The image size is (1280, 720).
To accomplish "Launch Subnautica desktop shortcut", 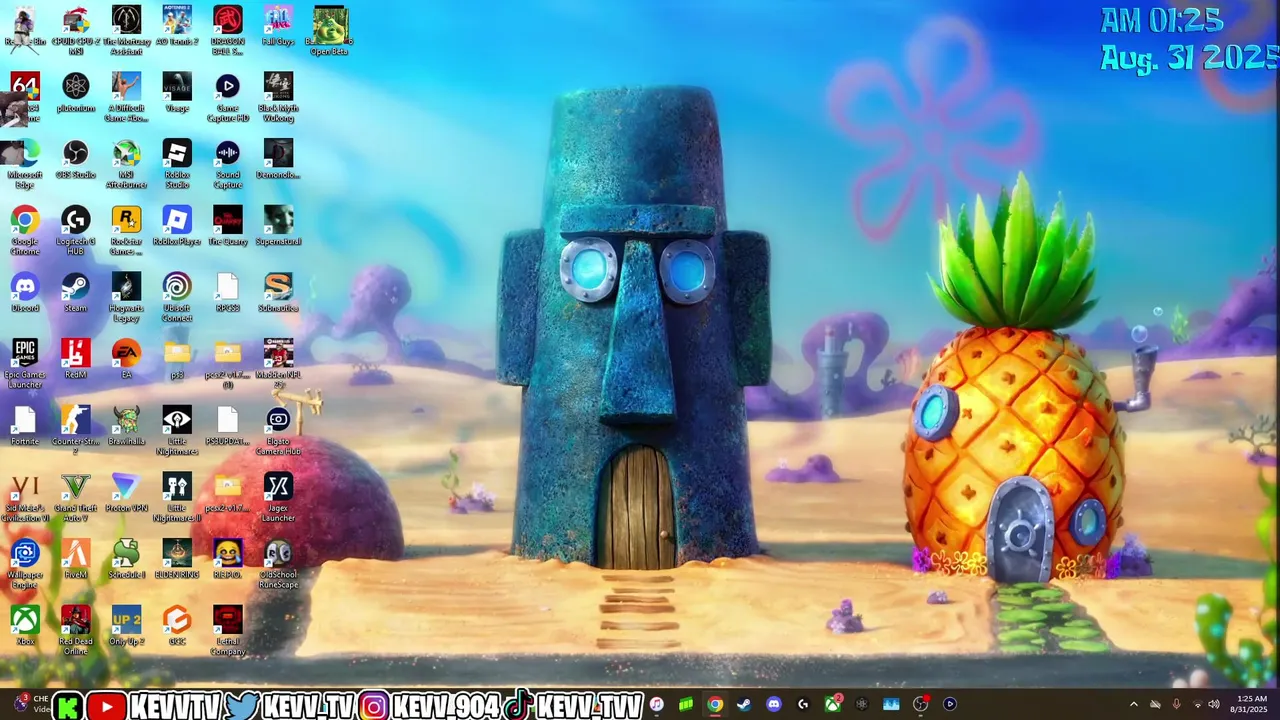I will [x=278, y=293].
